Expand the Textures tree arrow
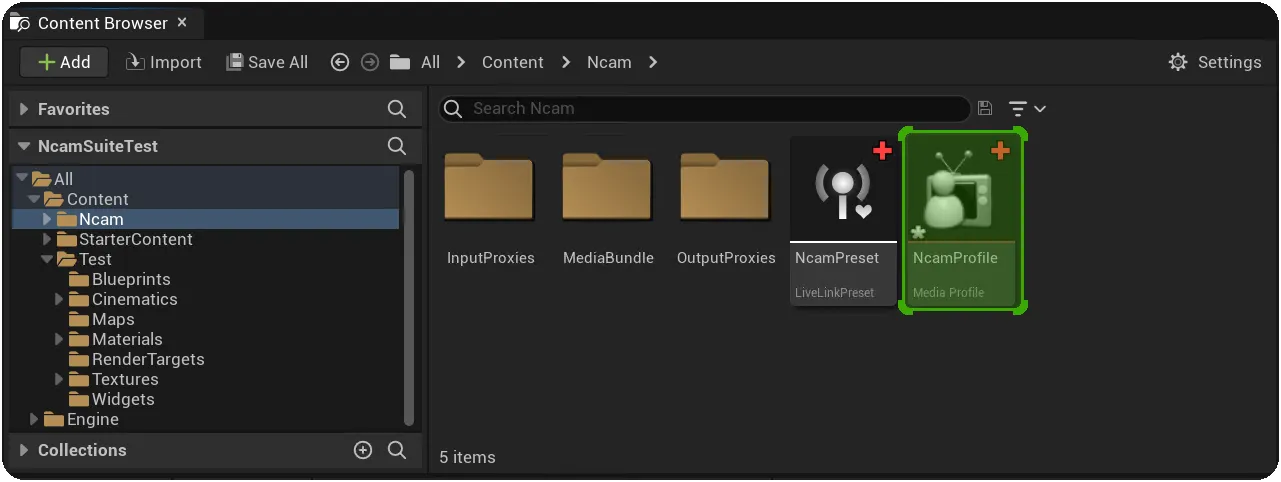 pos(59,379)
